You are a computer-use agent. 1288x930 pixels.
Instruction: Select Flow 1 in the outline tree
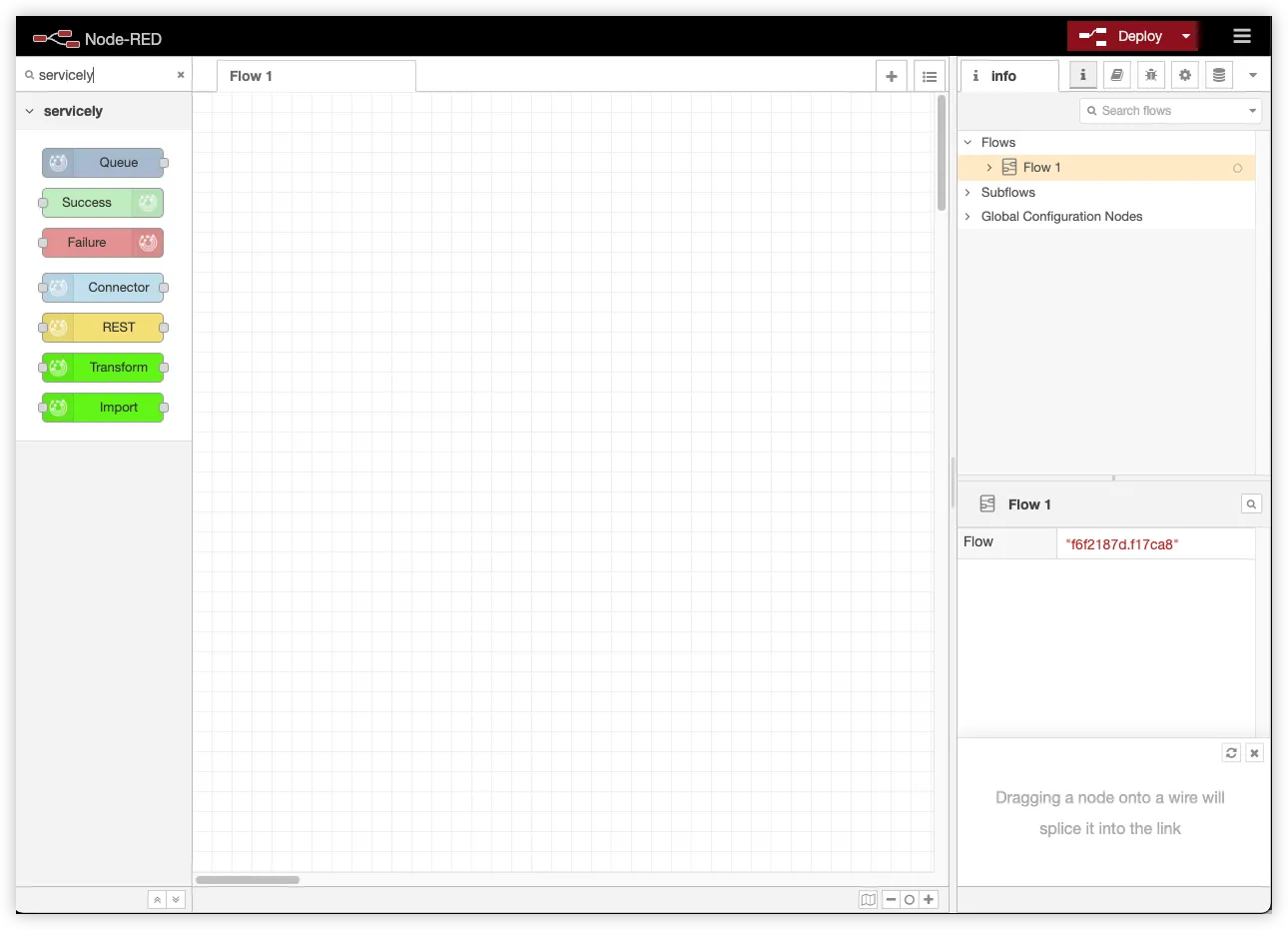tap(1106, 168)
